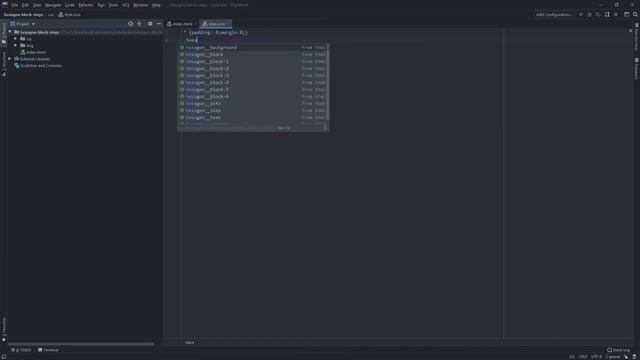640x360 pixels.
Task: Choose hexagon__background completion suggestion
Action: pyautogui.click(x=253, y=47)
